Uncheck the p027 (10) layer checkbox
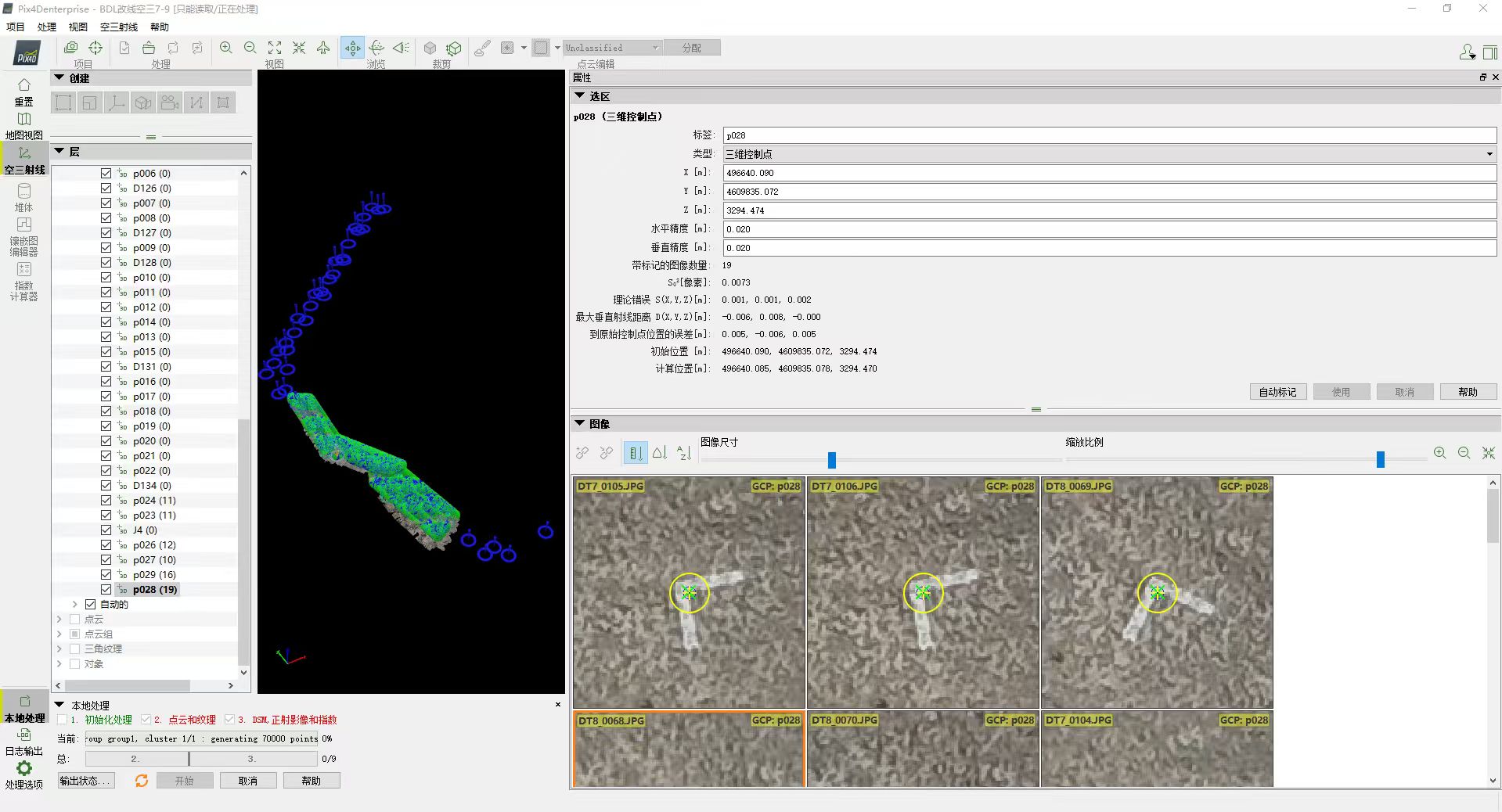This screenshot has height=812, width=1502. coord(106,560)
